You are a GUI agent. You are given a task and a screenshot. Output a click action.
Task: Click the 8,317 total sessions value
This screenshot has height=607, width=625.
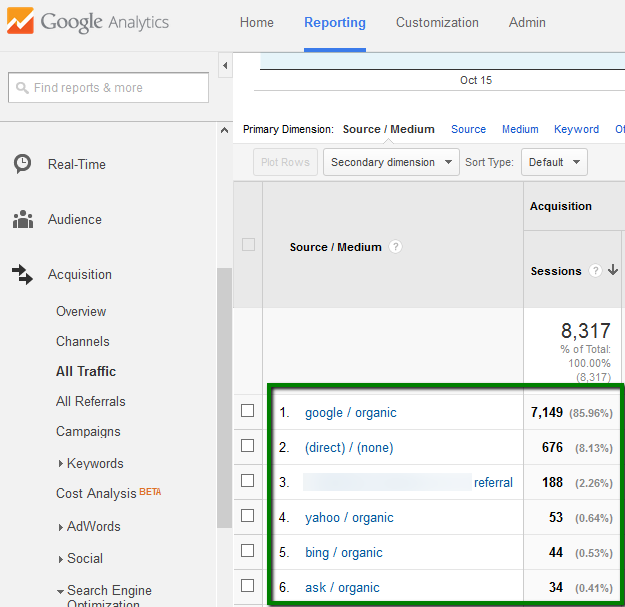click(x=586, y=331)
